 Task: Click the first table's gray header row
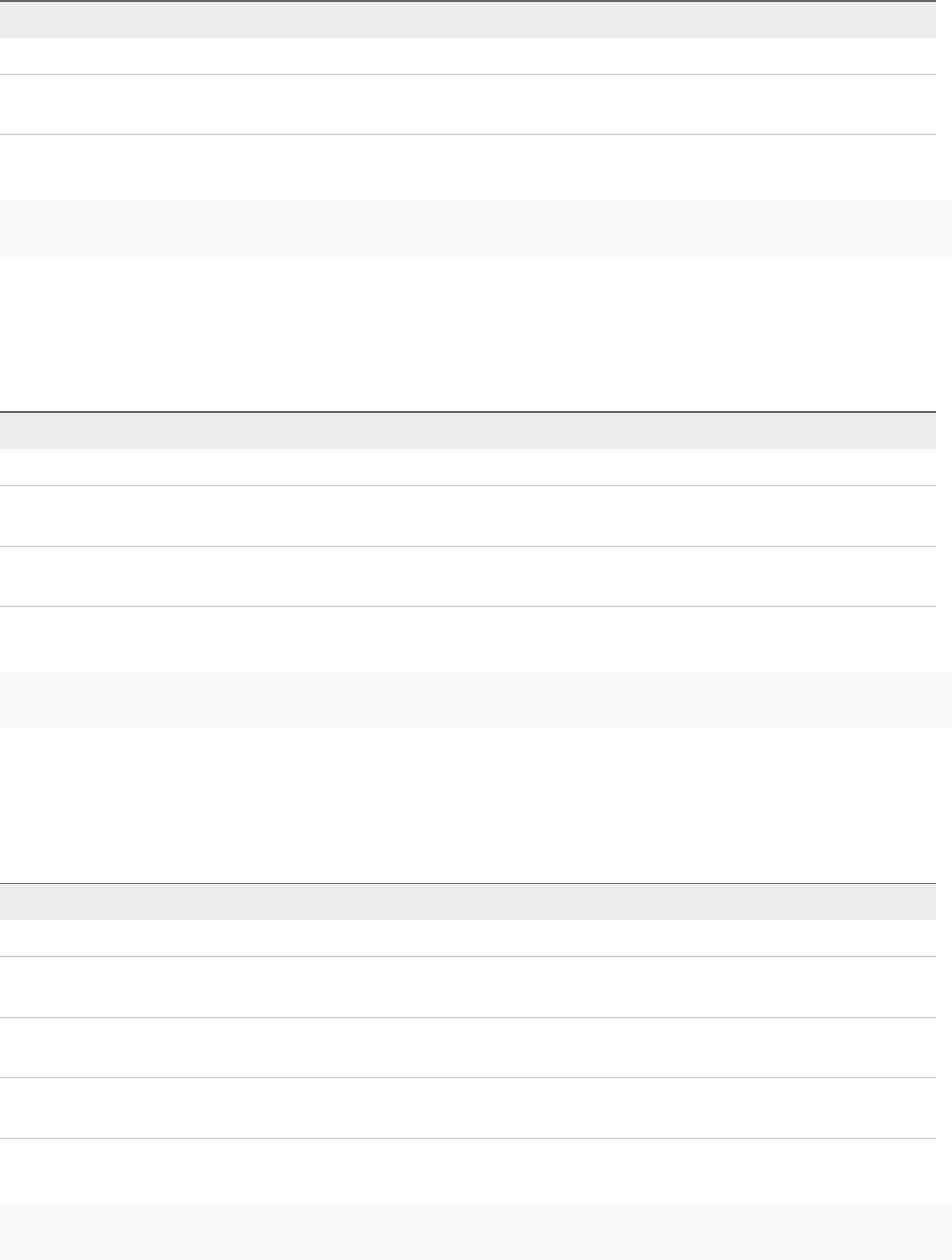(x=468, y=20)
